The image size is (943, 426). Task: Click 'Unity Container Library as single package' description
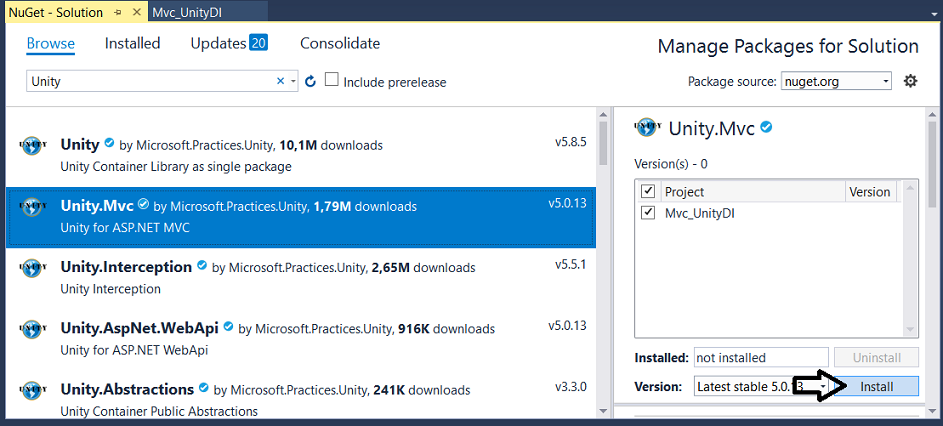coord(176,167)
